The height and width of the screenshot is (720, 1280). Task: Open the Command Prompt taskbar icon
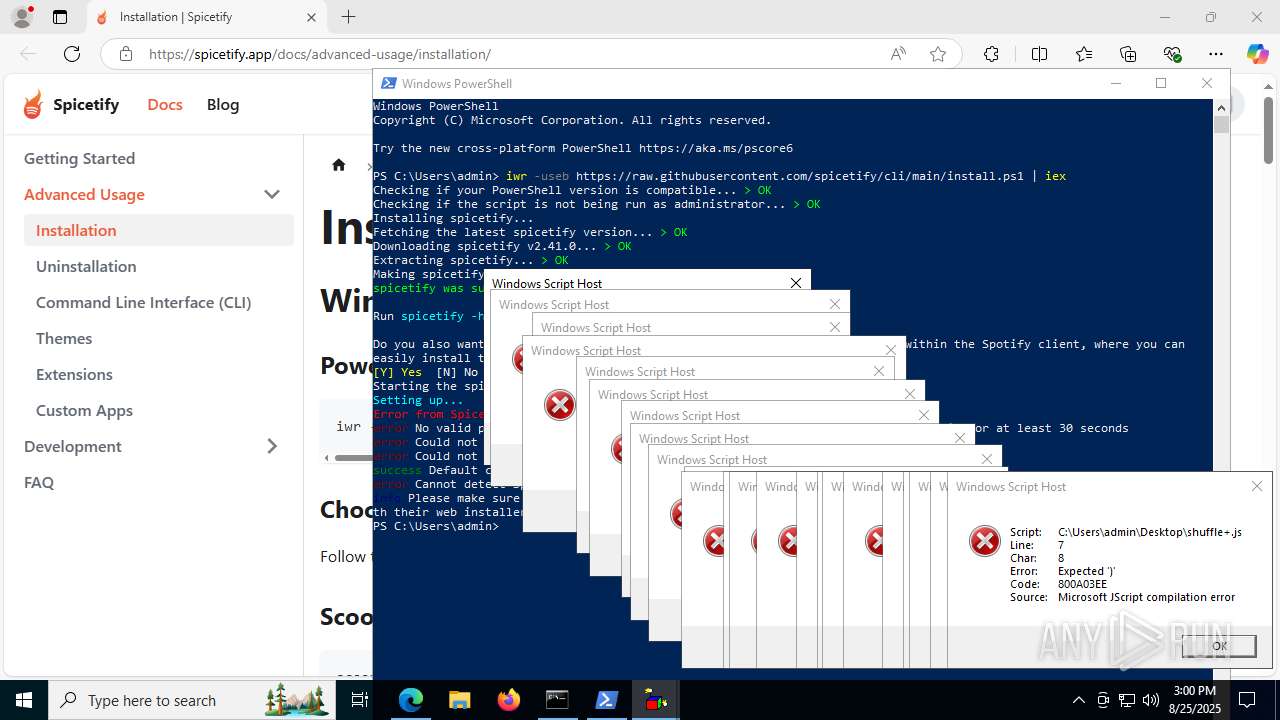[557, 700]
